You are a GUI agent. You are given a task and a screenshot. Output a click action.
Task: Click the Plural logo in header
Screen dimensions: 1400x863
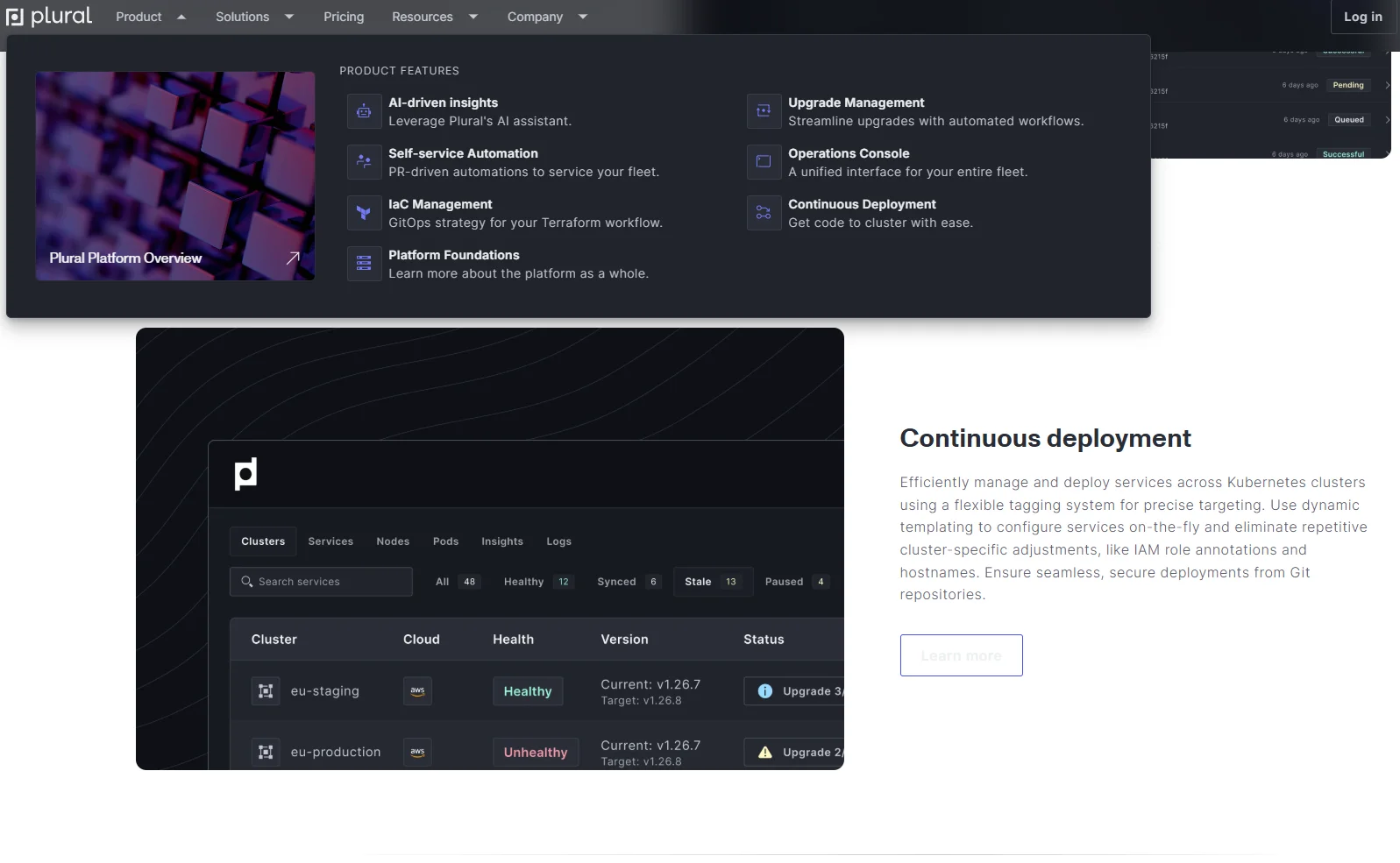pyautogui.click(x=49, y=17)
